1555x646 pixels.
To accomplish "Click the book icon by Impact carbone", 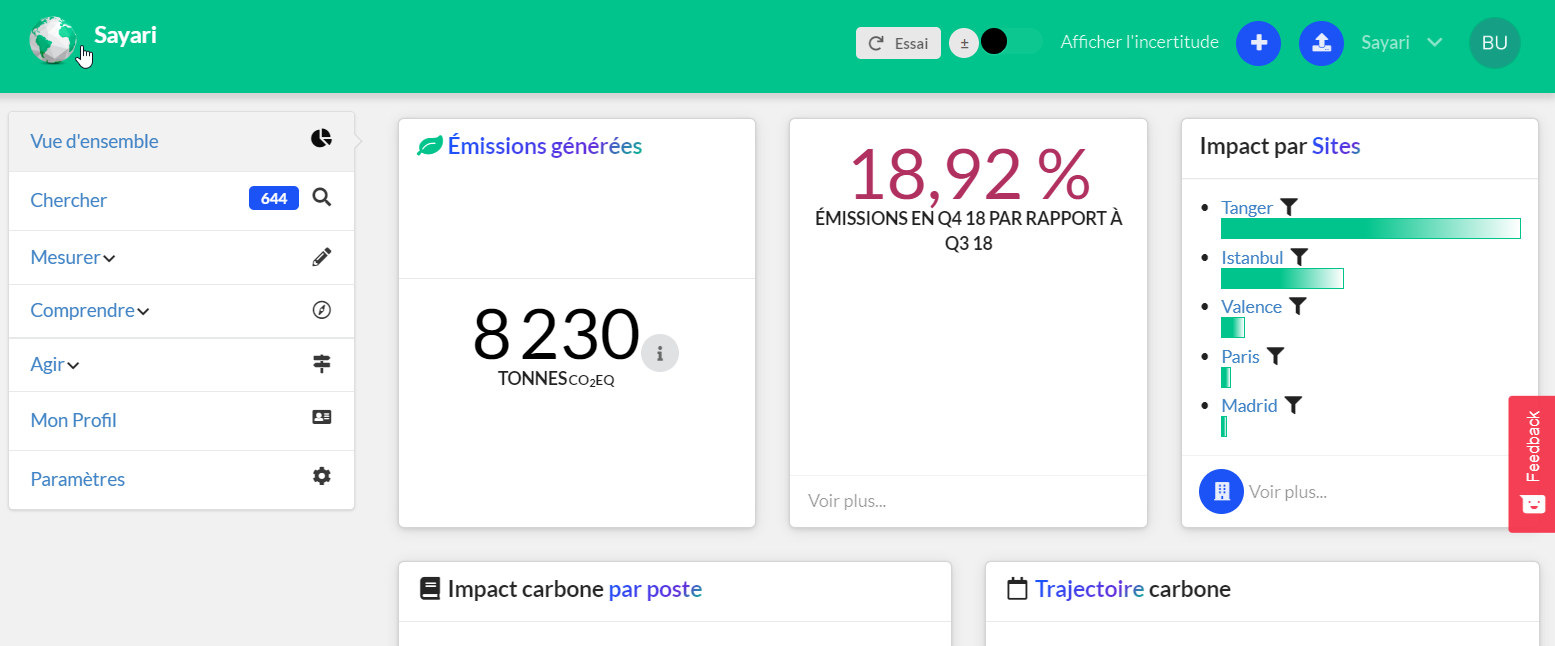I will coord(430,589).
